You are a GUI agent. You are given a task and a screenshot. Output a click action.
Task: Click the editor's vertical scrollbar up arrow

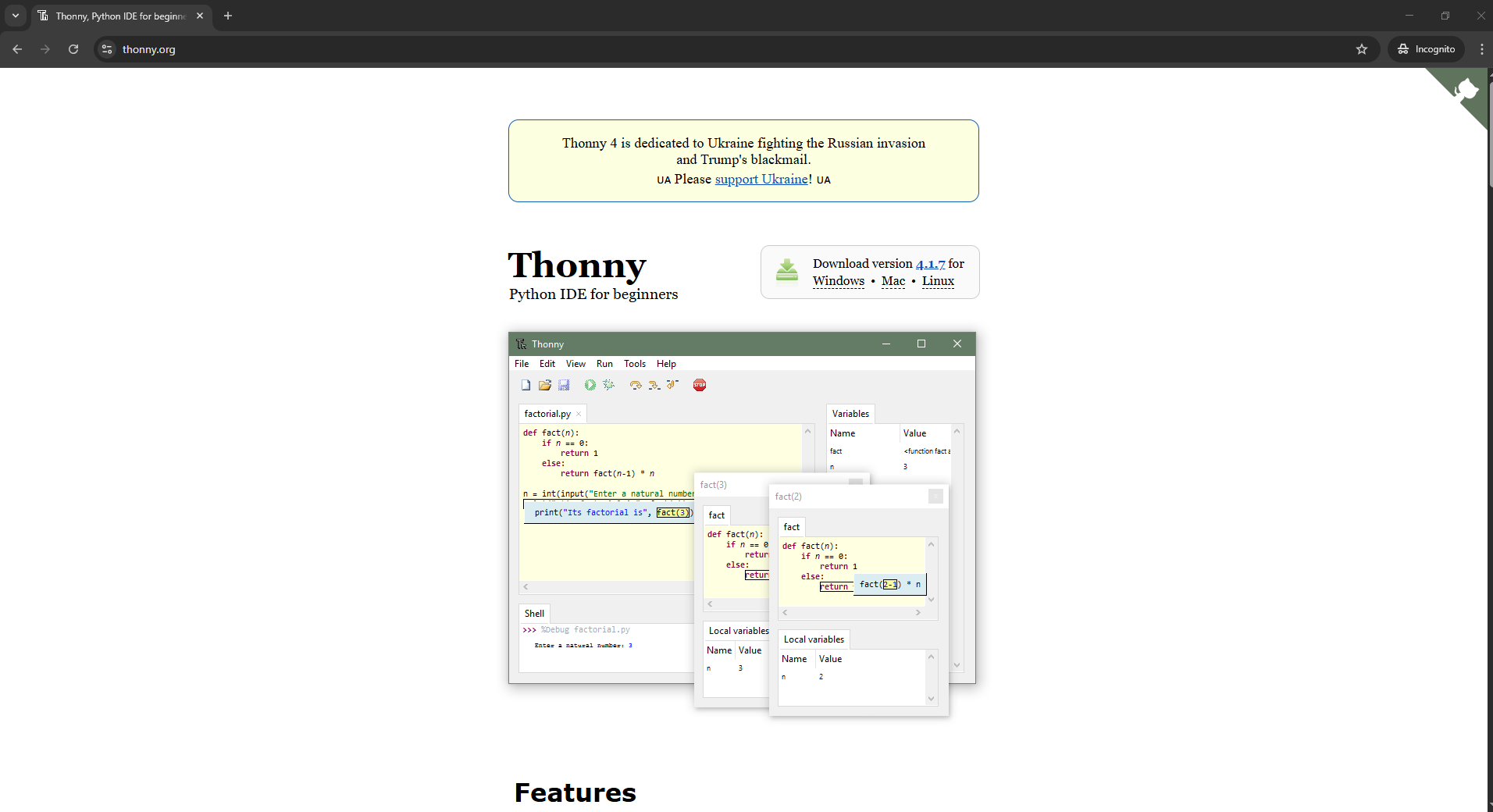808,432
